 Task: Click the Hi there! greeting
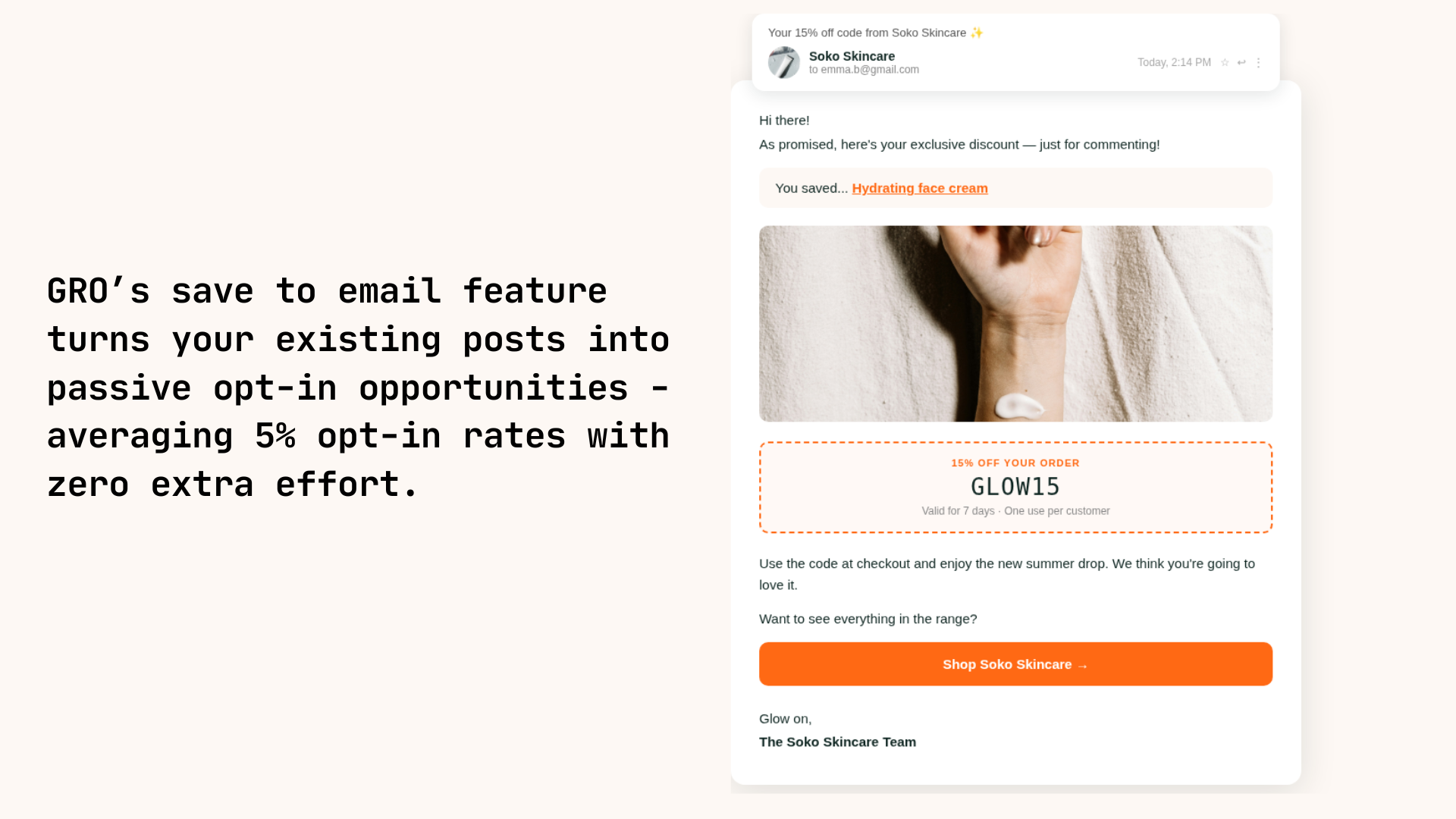coord(784,121)
